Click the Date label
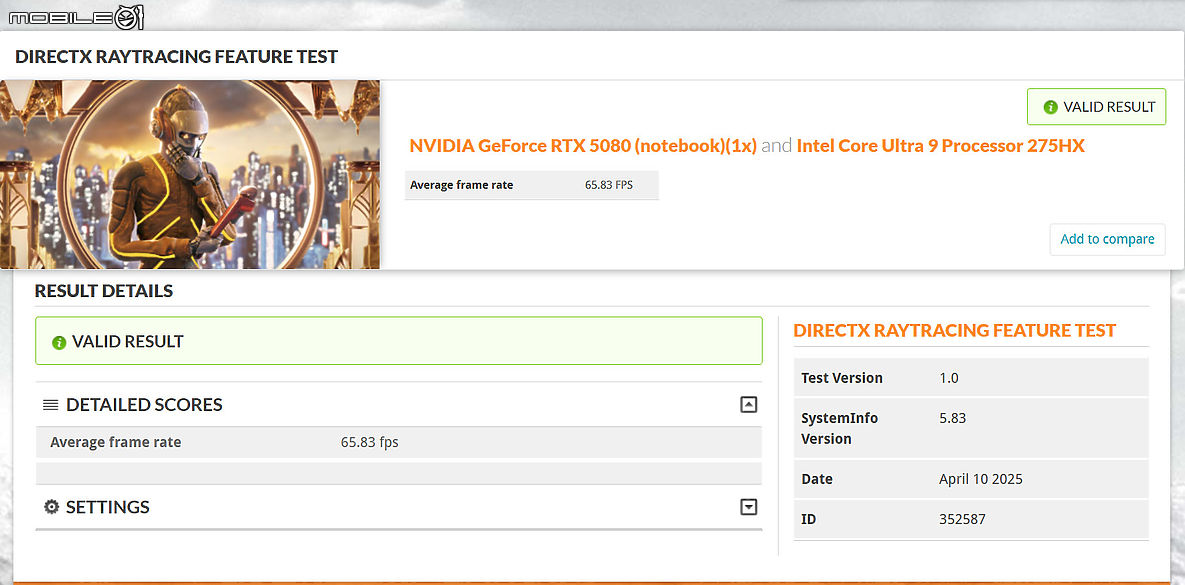The image size is (1185, 585). [x=817, y=479]
